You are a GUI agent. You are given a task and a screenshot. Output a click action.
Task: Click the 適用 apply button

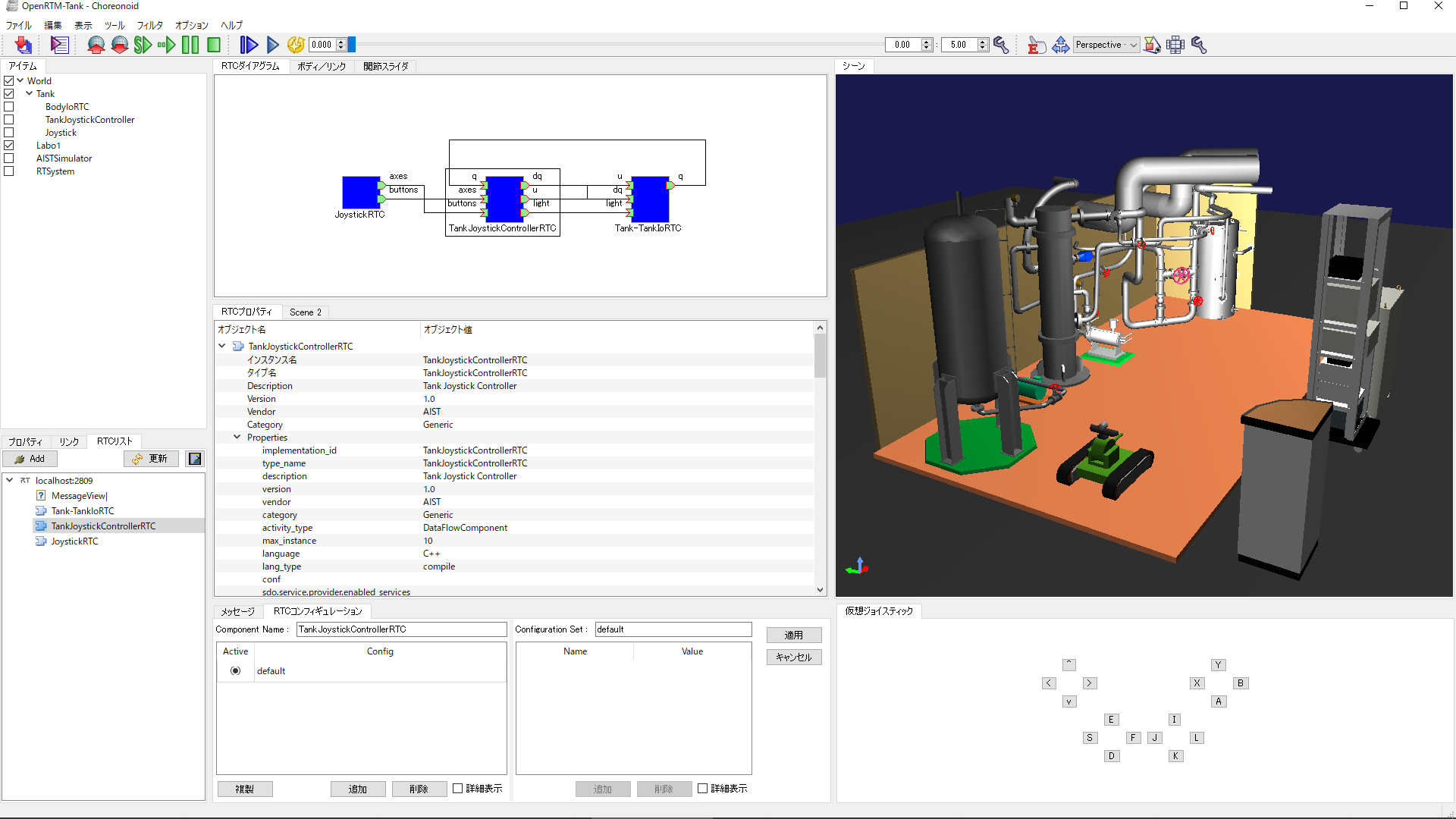[x=793, y=635]
